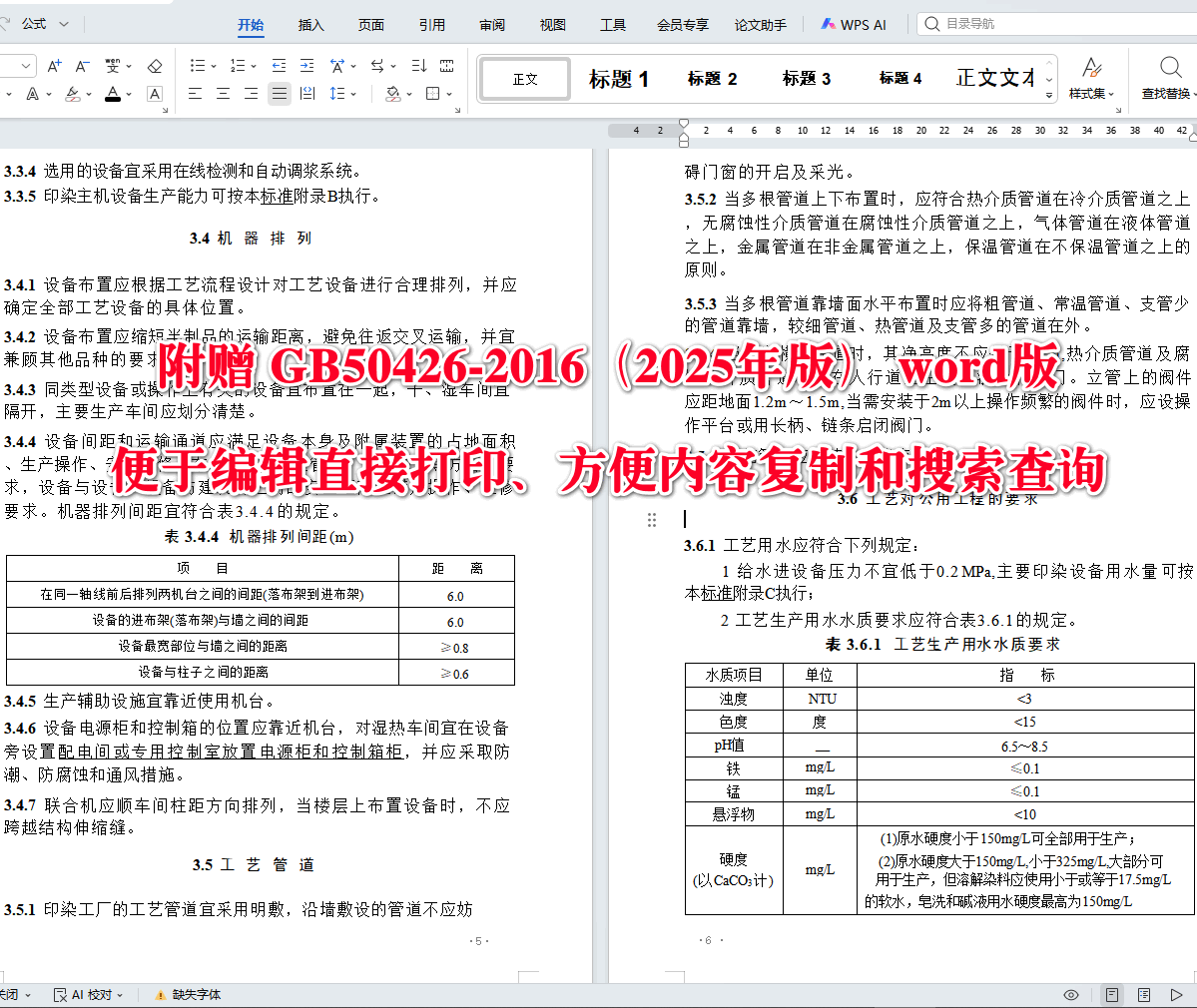Apply the 标题 3 style
The image size is (1197, 1008).
click(x=806, y=79)
